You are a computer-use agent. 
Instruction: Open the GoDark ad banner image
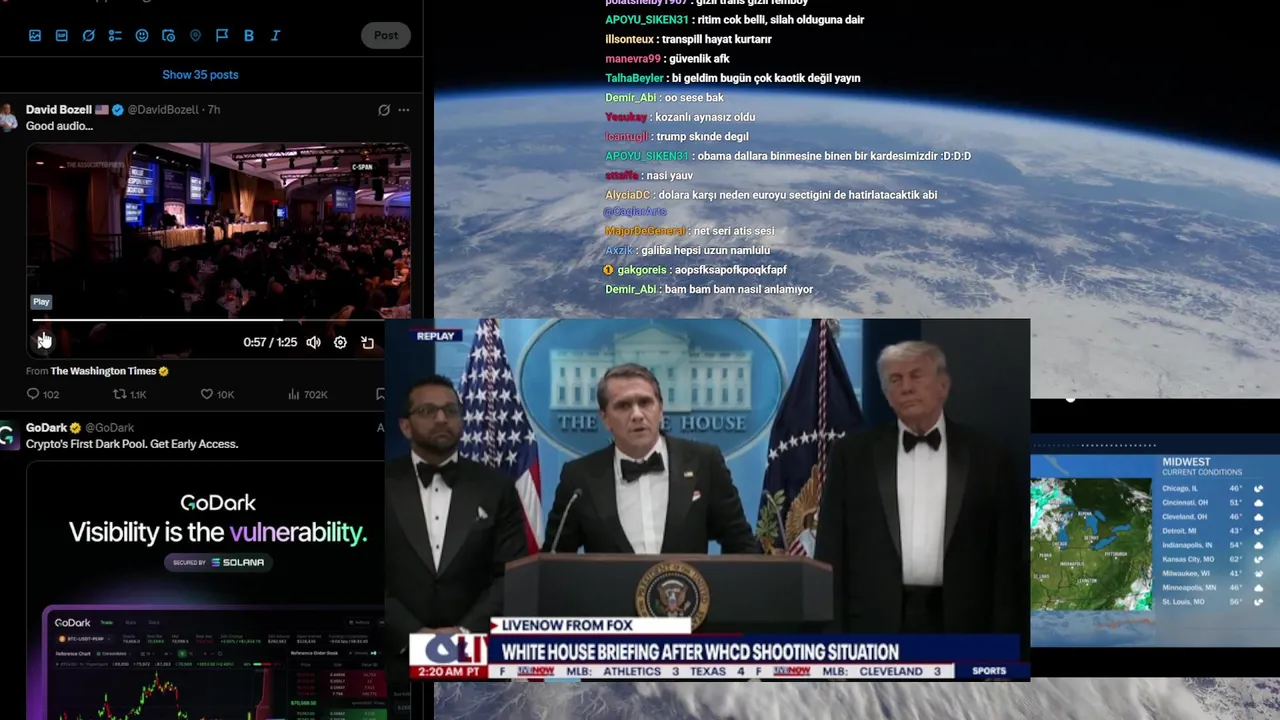point(205,590)
